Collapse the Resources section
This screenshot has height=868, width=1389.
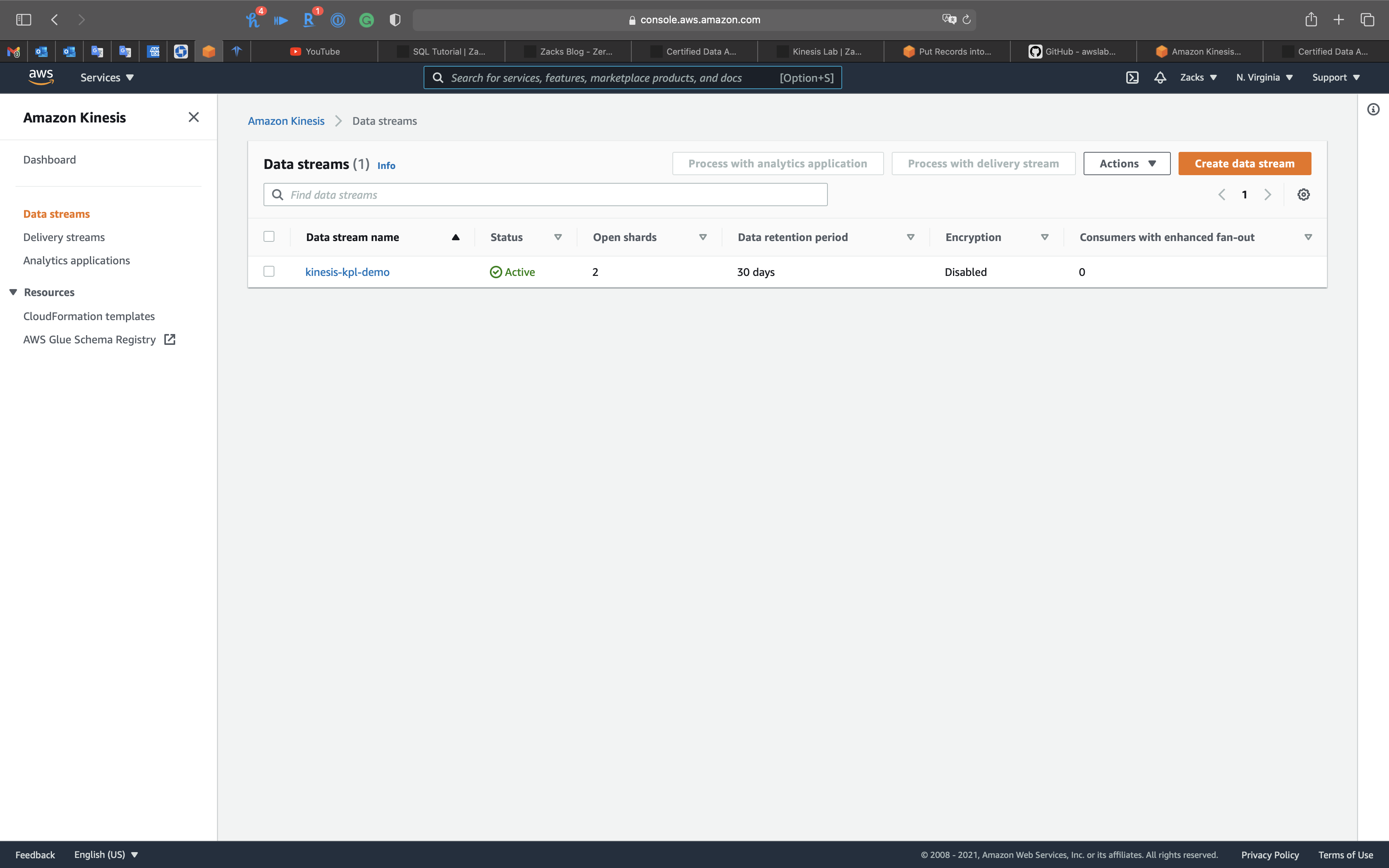click(x=13, y=292)
